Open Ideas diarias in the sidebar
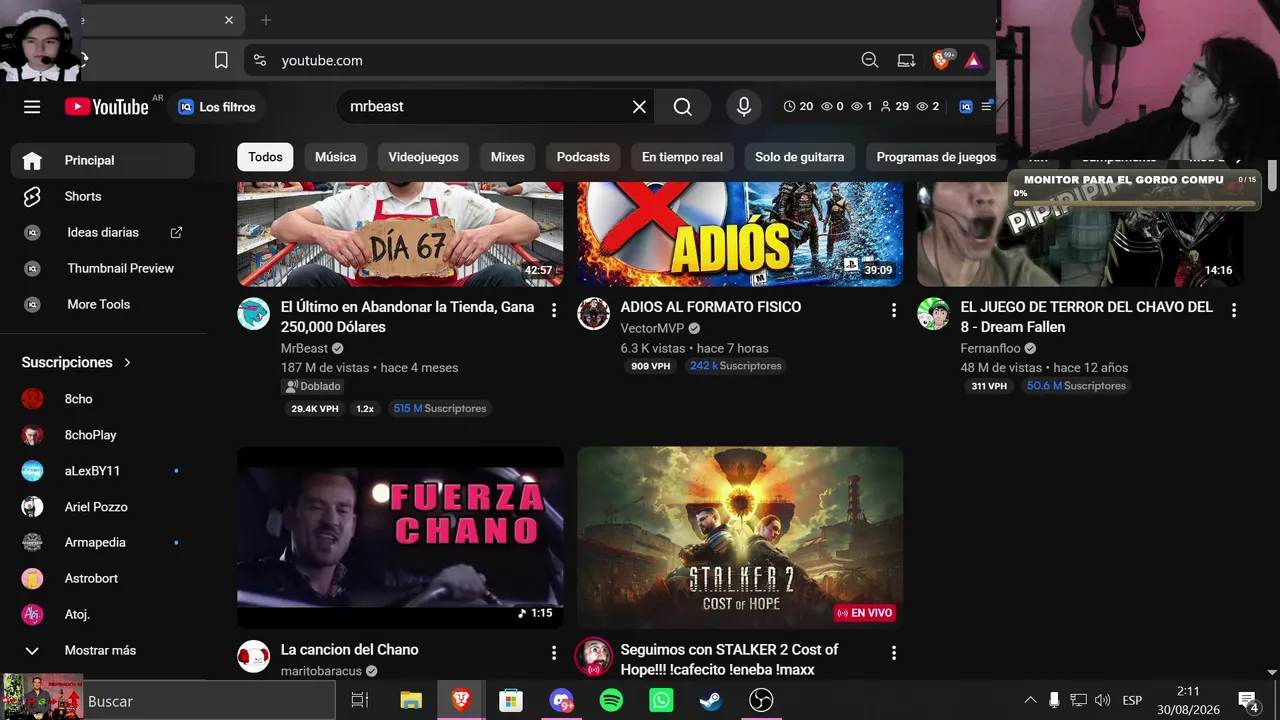 (x=102, y=232)
